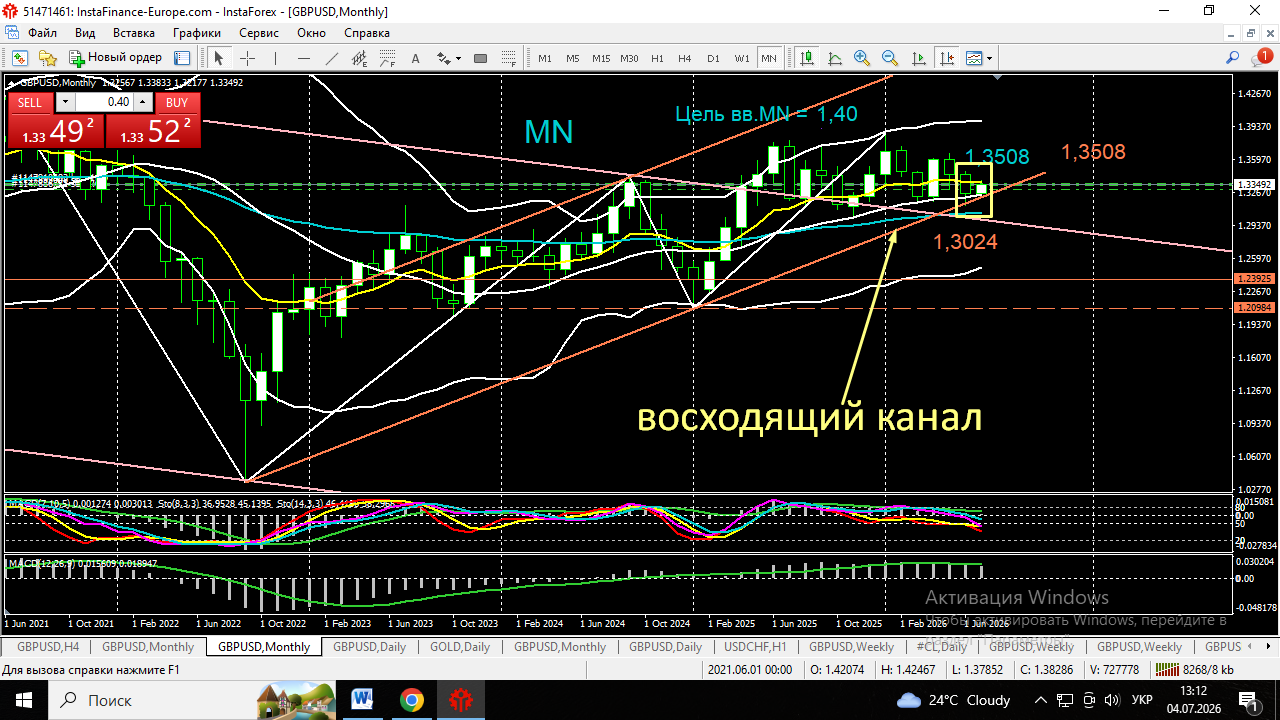Choose the gray Rectangle shape tool
This screenshot has width=1280, height=720.
(480, 58)
